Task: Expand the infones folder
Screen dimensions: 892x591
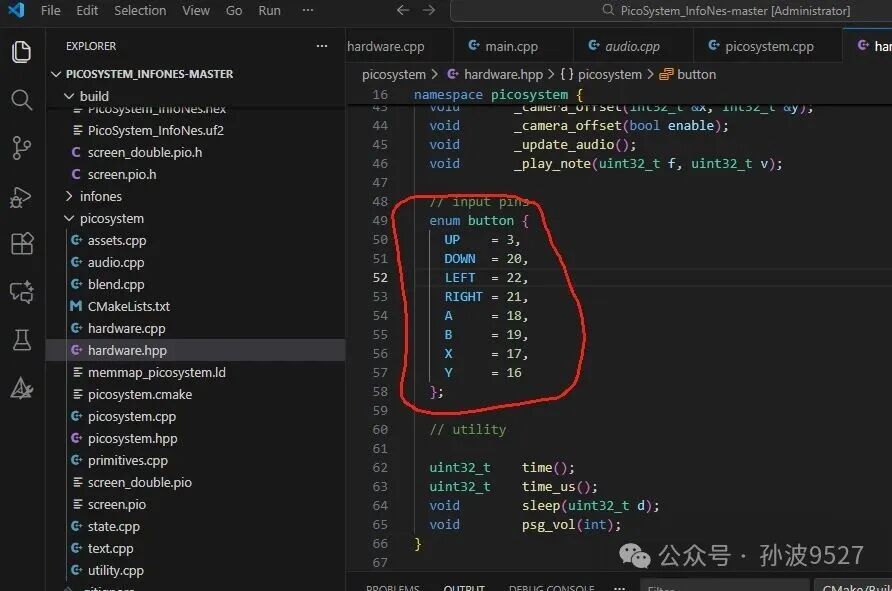Action: click(196, 196)
